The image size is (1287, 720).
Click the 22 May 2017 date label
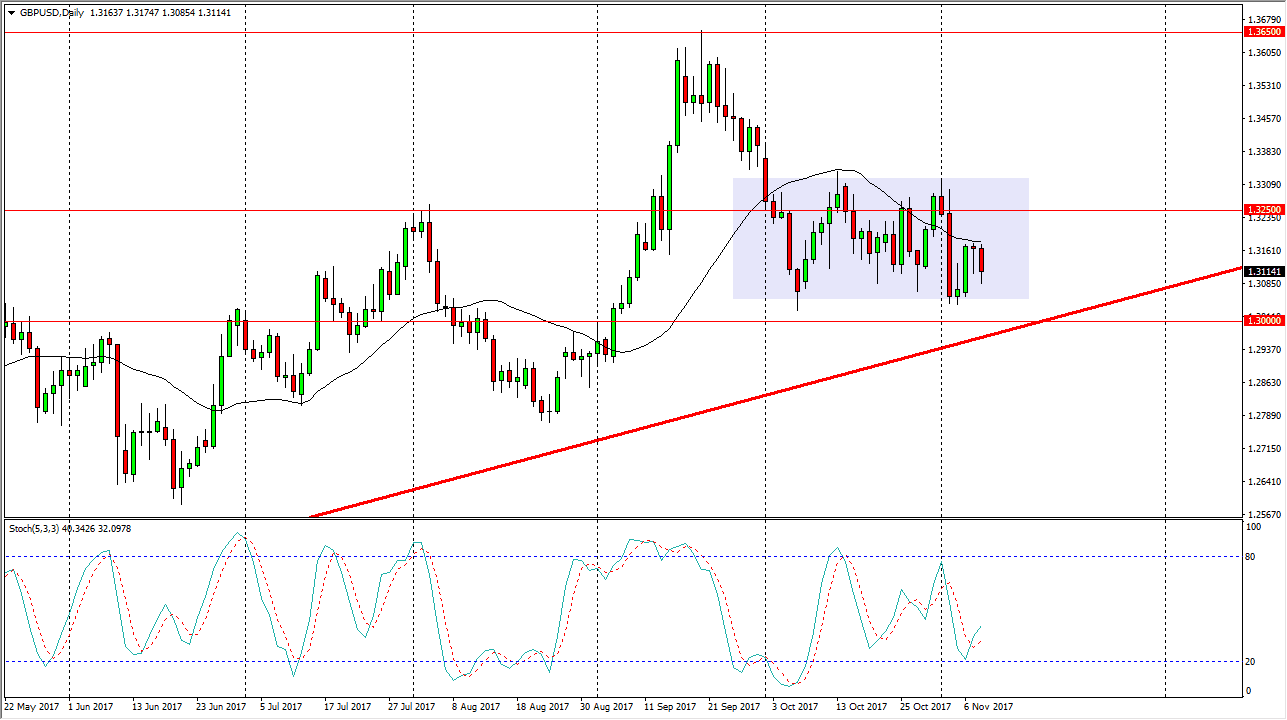tap(31, 707)
